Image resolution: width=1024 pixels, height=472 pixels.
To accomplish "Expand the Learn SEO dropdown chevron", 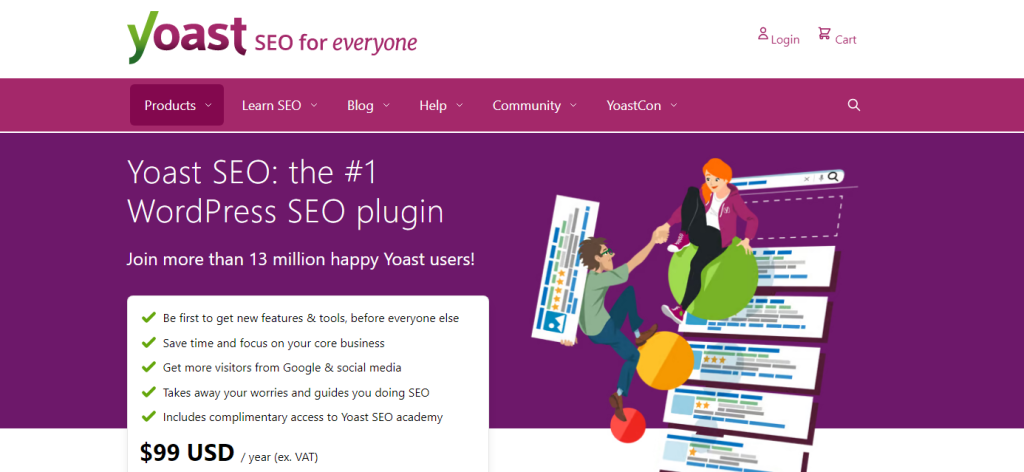I will [313, 105].
